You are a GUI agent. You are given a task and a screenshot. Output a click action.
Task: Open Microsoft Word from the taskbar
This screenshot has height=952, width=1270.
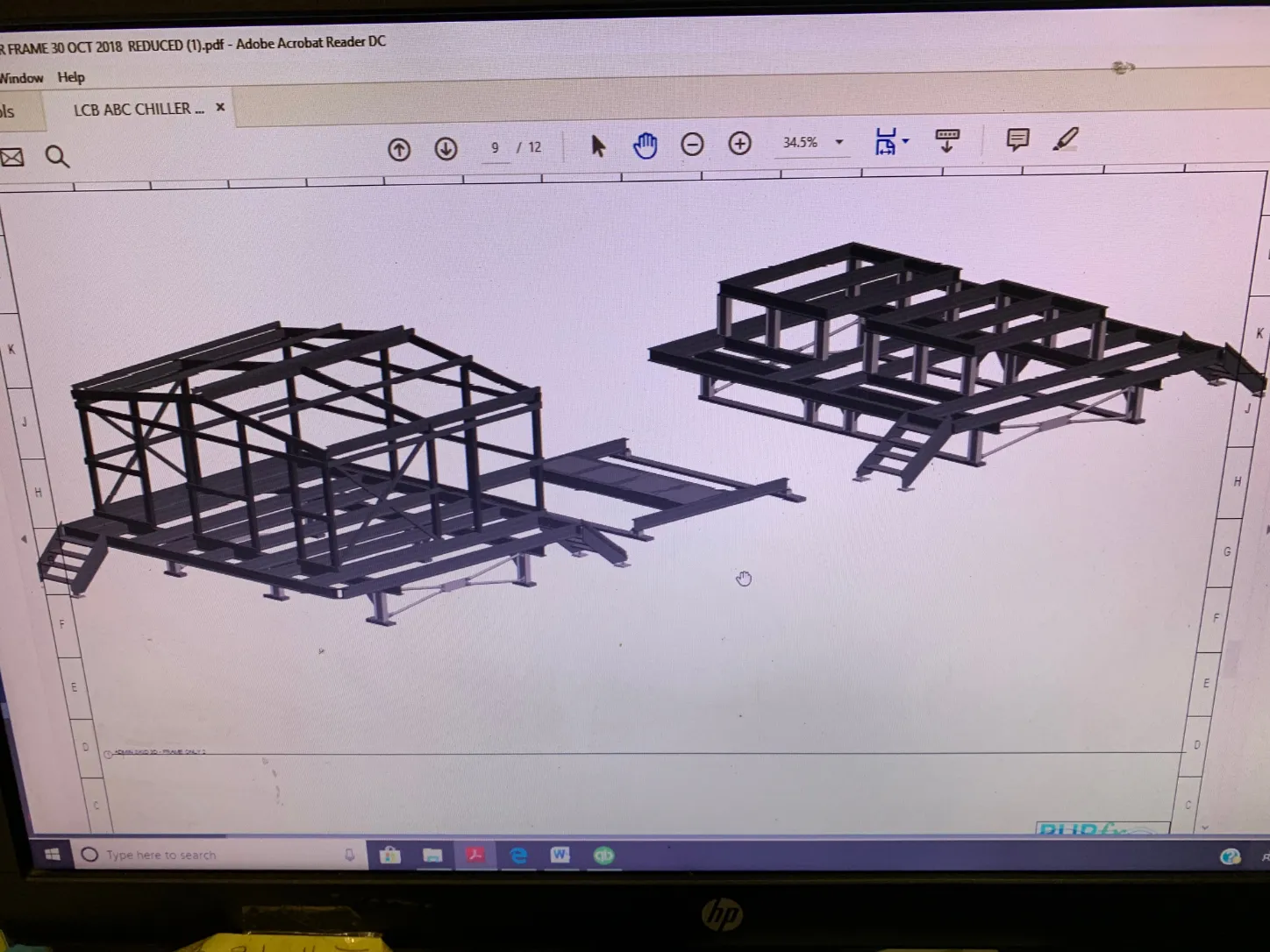(x=560, y=855)
